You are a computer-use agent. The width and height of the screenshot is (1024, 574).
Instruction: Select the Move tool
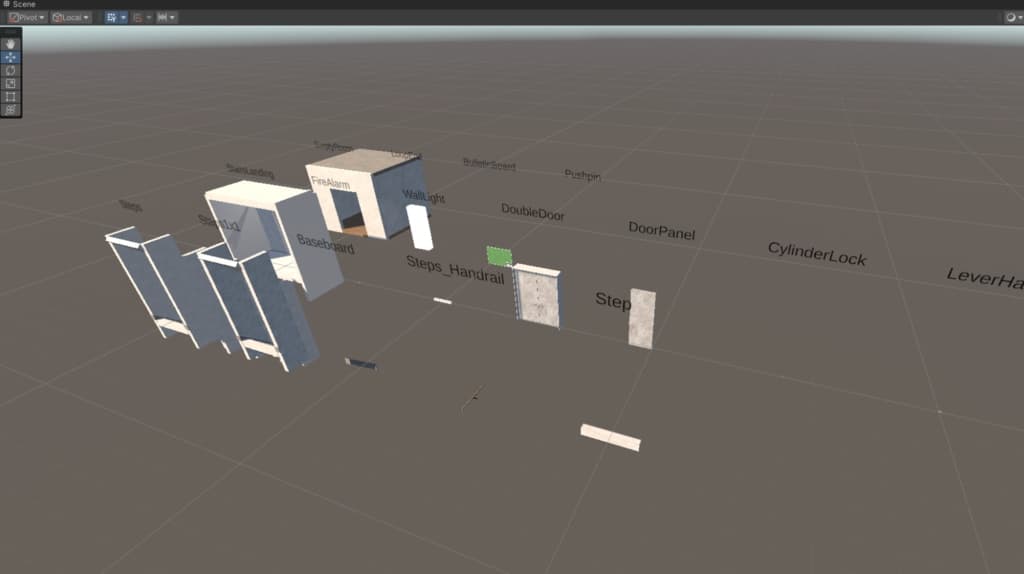(10, 57)
